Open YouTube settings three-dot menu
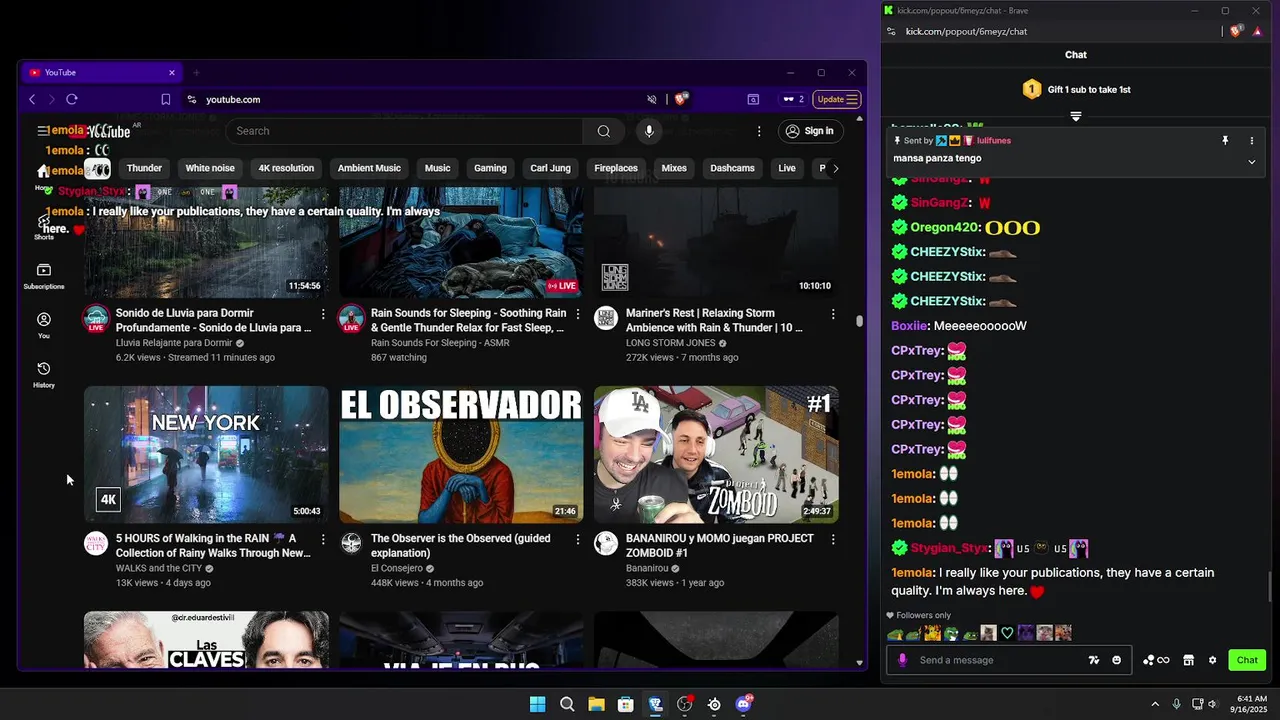Image resolution: width=1280 pixels, height=720 pixels. (759, 131)
